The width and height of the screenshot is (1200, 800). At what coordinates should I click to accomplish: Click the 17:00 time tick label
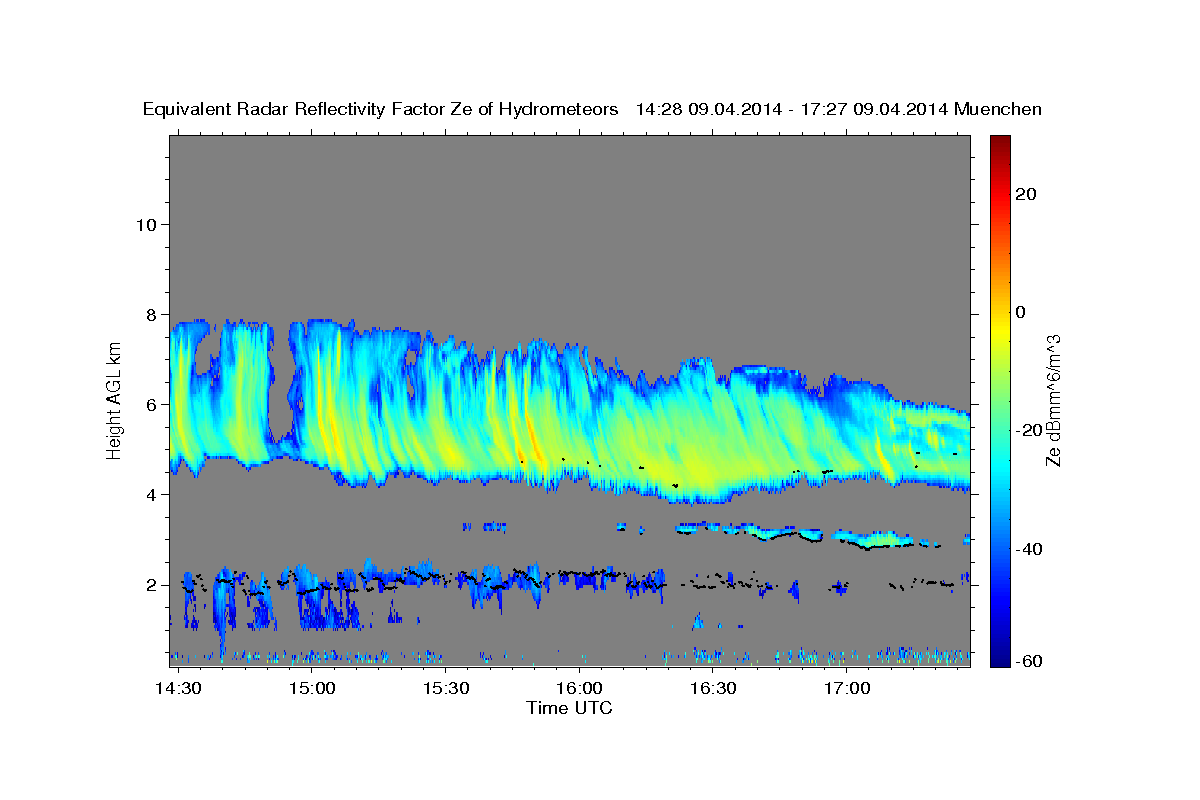846,689
